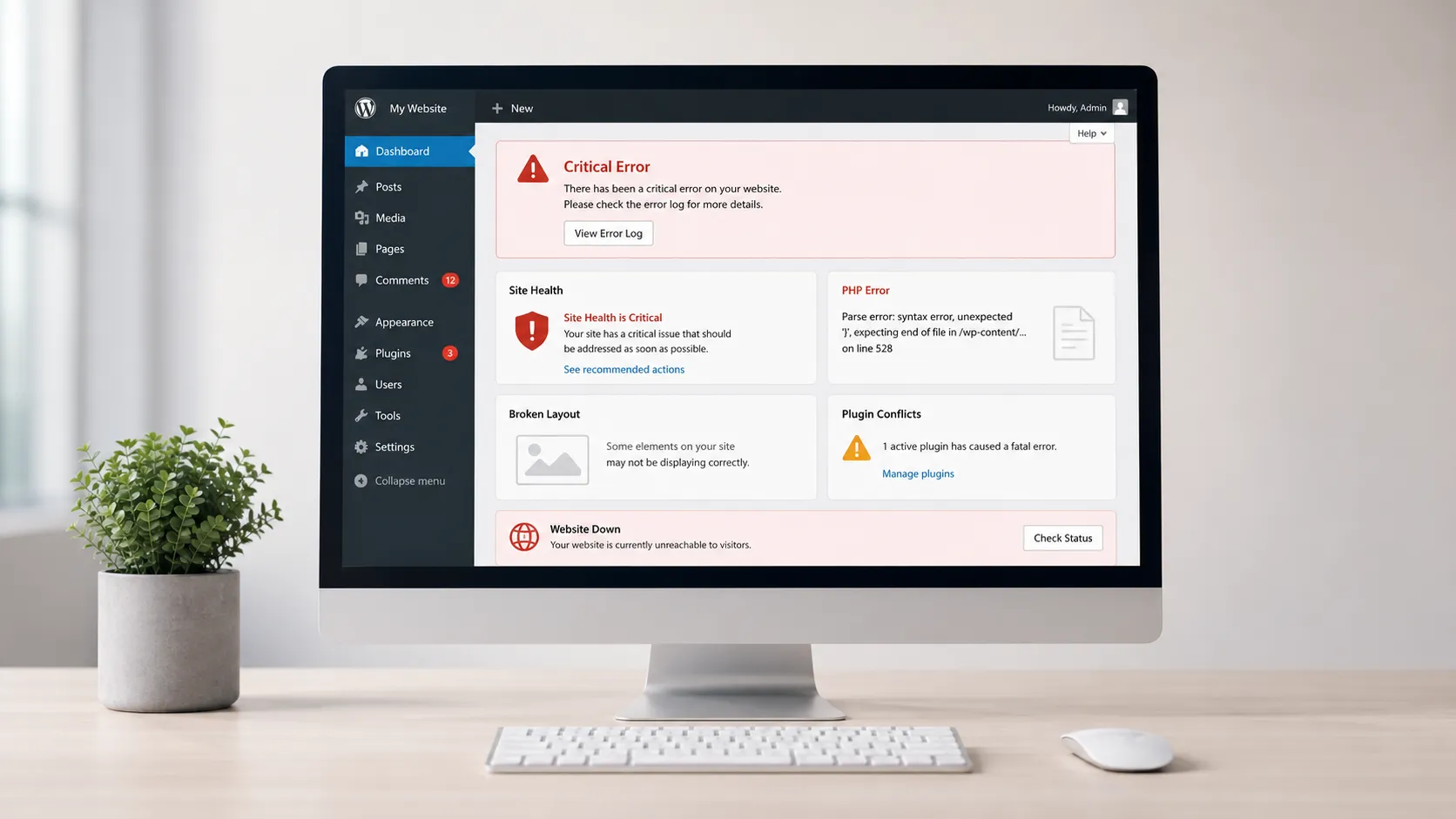The height and width of the screenshot is (819, 1456).
Task: Click the red shield alert icon
Action: [531, 332]
